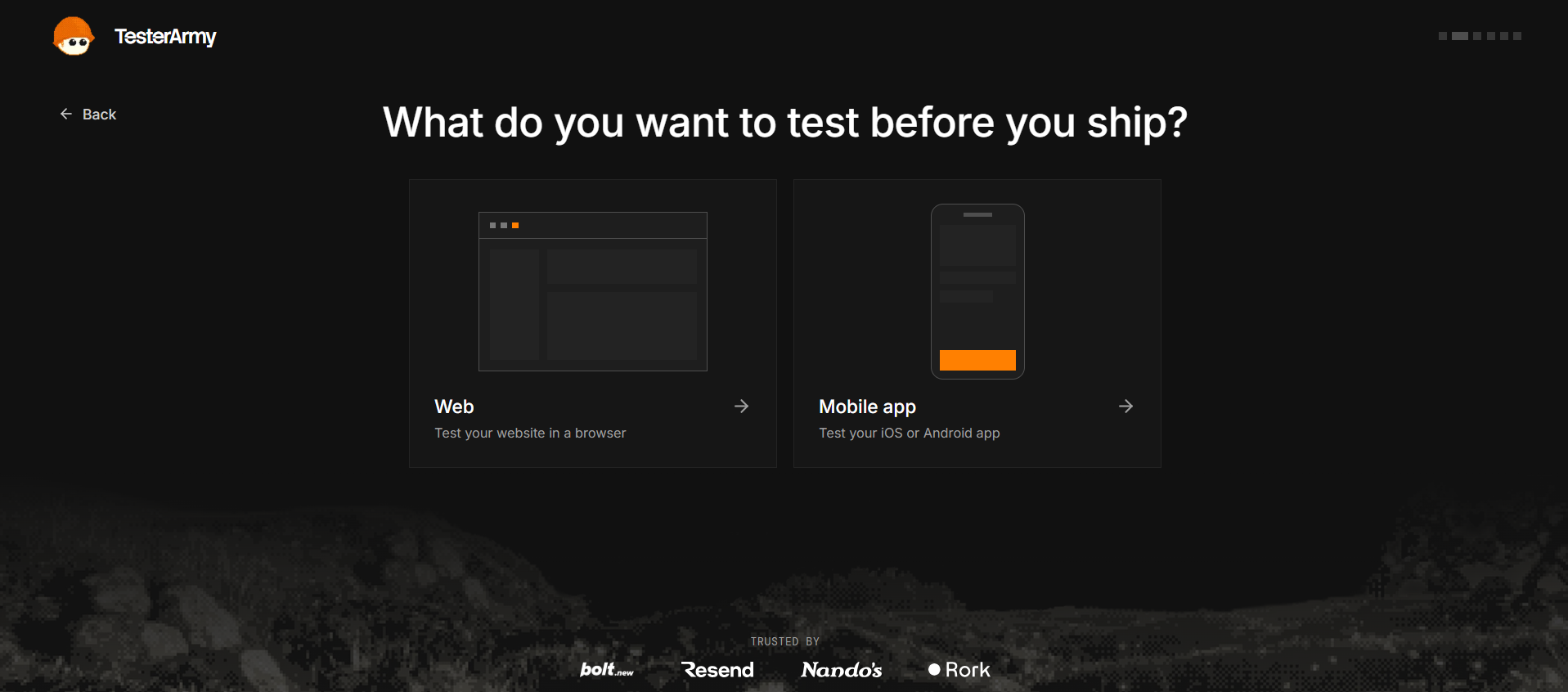This screenshot has width=1568, height=692.
Task: Choose the Web option title
Action: point(454,407)
